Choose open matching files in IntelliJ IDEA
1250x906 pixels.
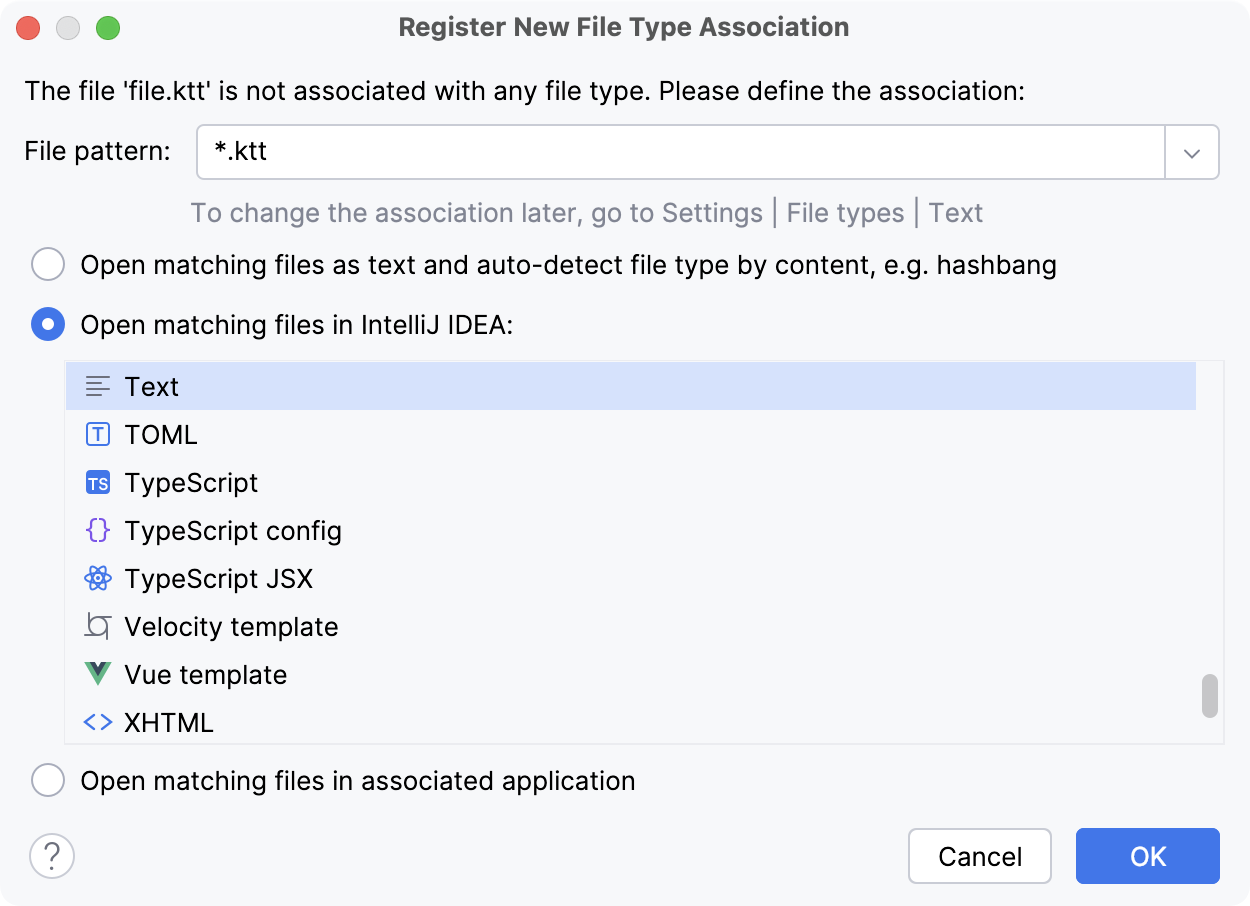tap(48, 324)
